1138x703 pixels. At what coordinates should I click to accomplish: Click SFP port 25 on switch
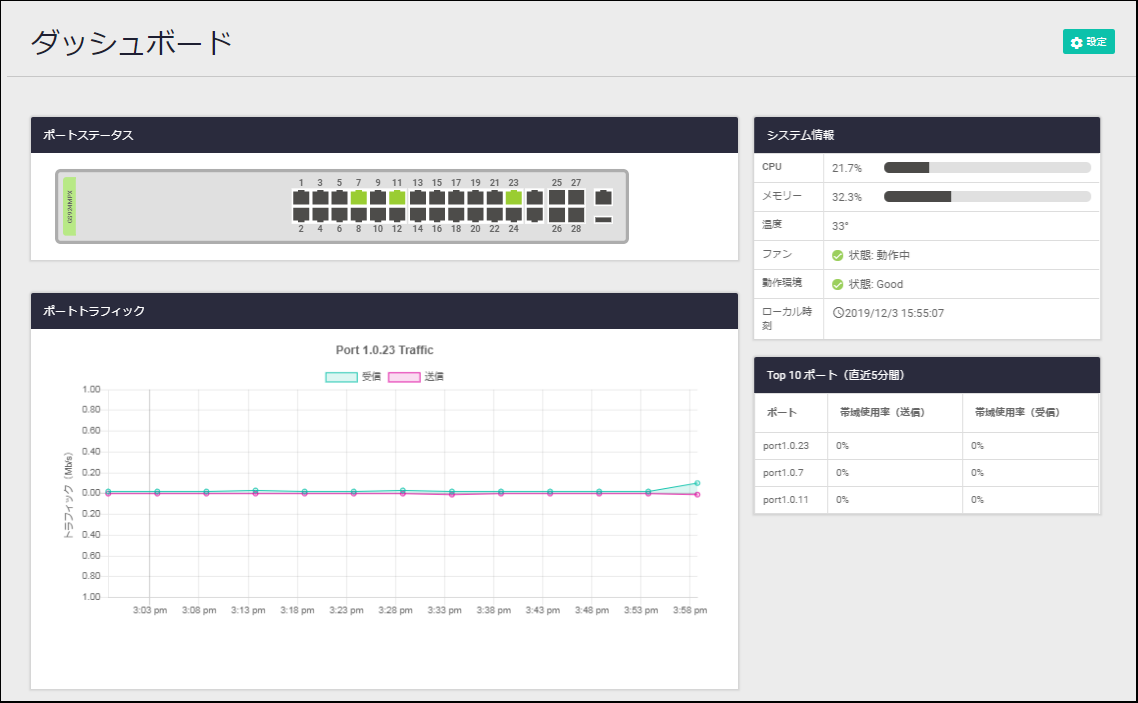[556, 198]
